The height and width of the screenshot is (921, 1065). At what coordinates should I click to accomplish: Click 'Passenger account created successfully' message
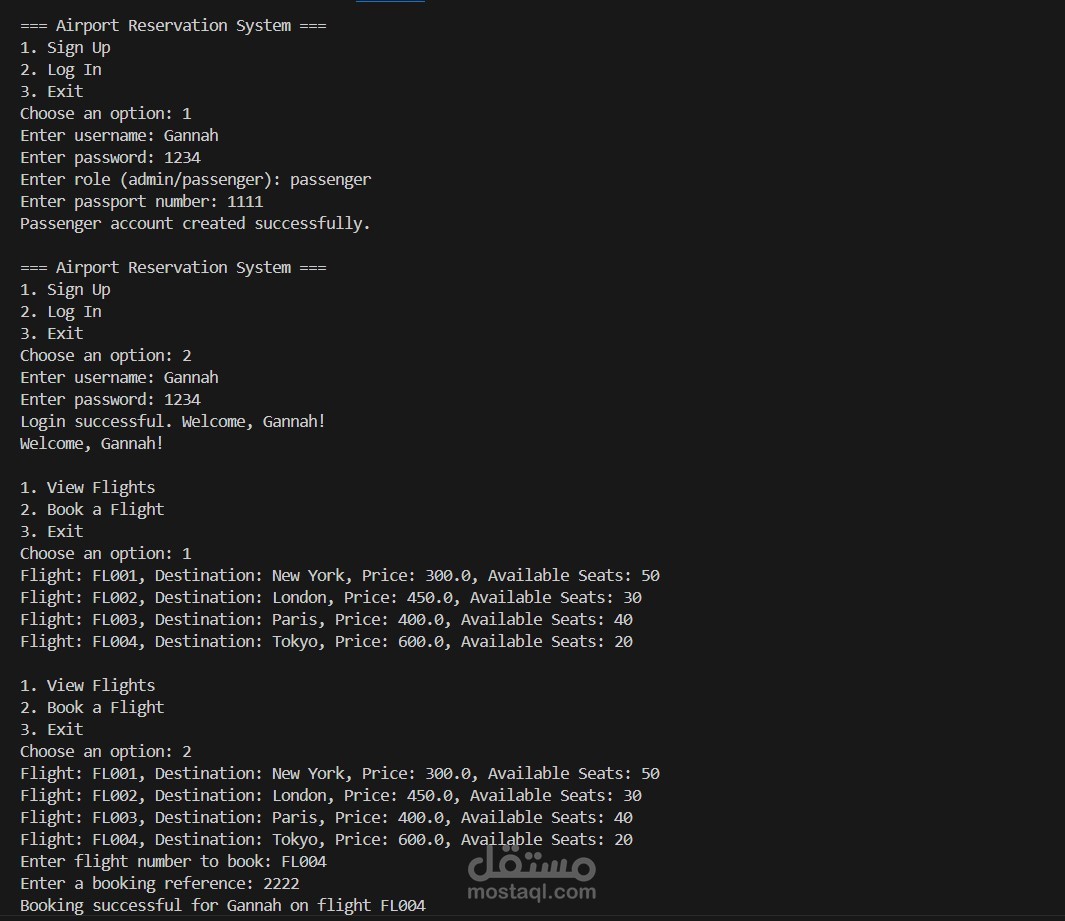pyautogui.click(x=195, y=223)
